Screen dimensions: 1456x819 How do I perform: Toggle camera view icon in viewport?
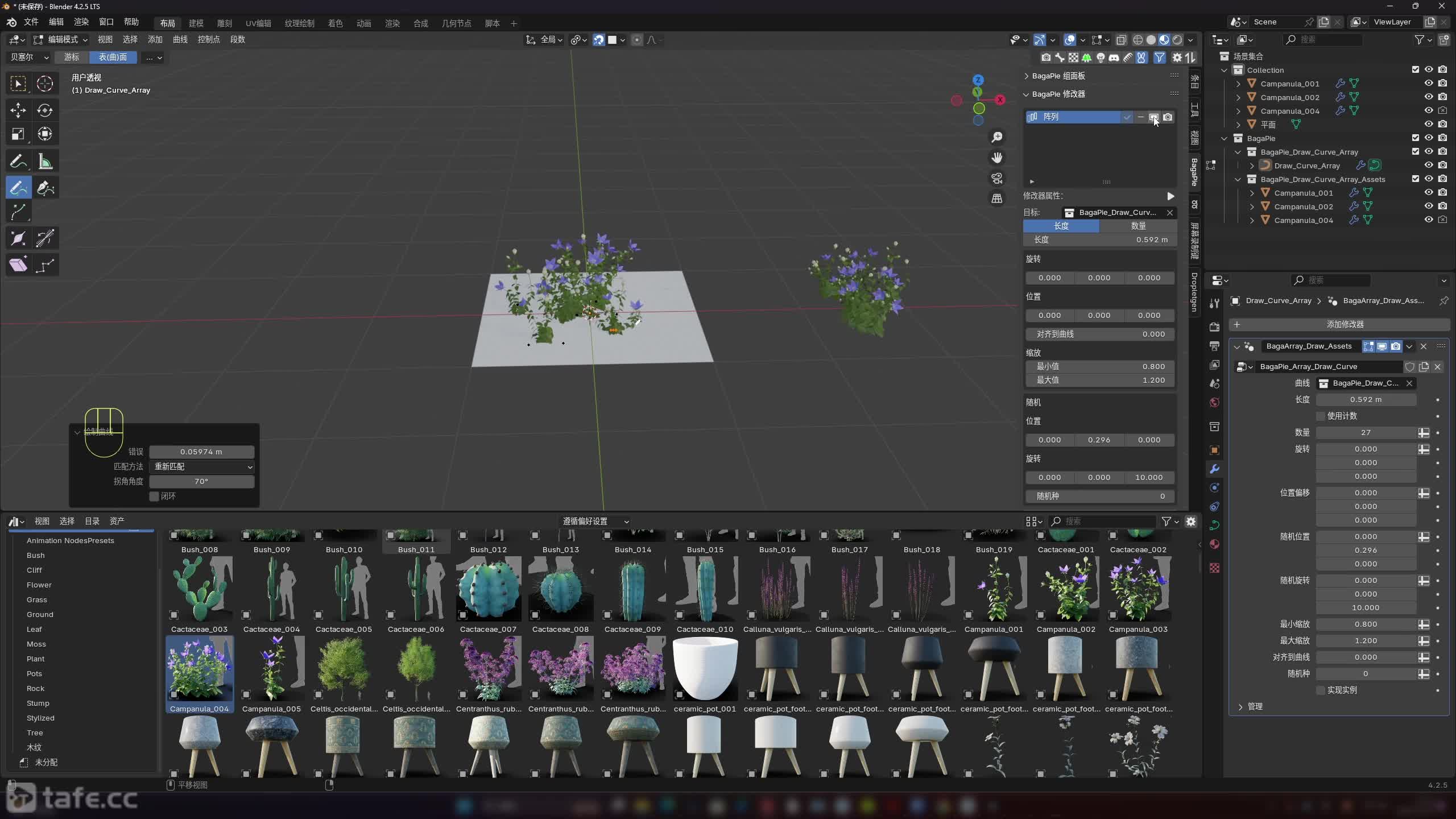click(x=996, y=178)
